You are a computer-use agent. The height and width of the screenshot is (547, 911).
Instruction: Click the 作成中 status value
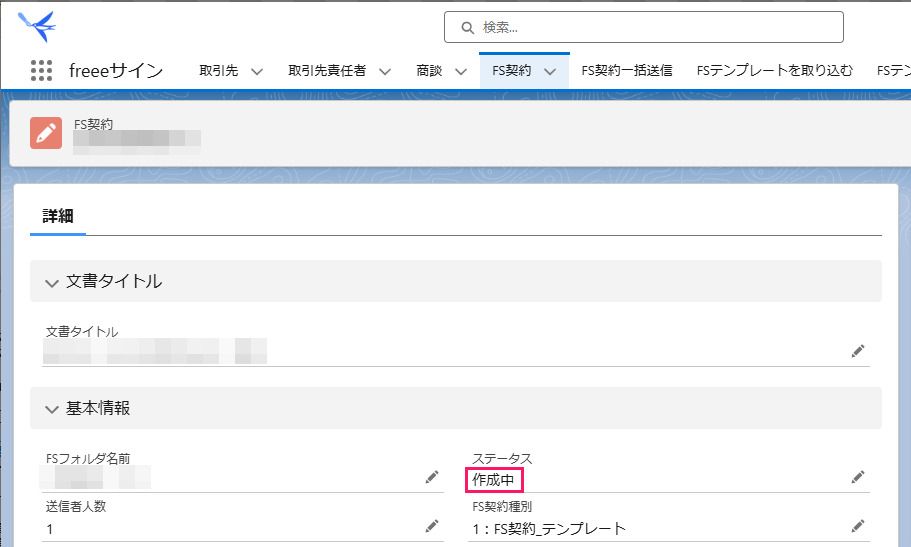(493, 480)
